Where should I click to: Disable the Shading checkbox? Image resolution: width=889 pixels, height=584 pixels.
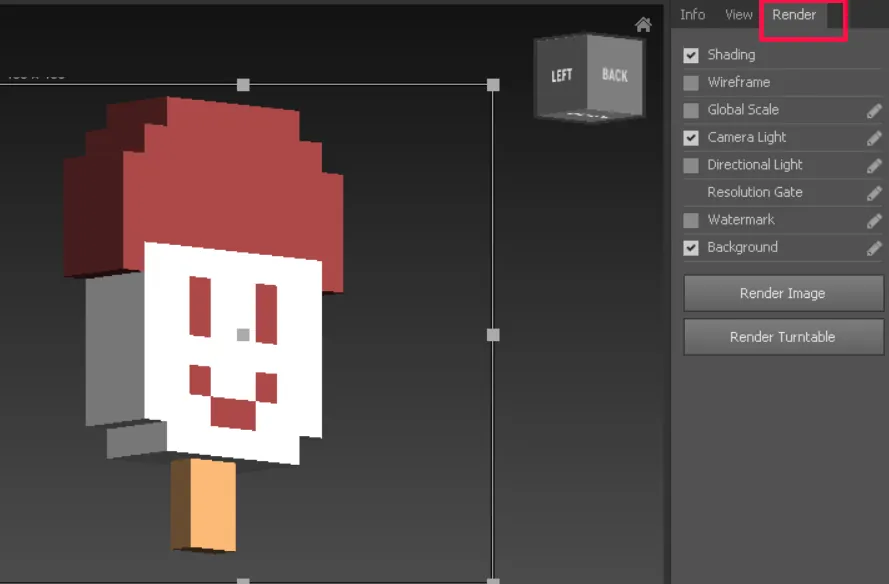(691, 55)
